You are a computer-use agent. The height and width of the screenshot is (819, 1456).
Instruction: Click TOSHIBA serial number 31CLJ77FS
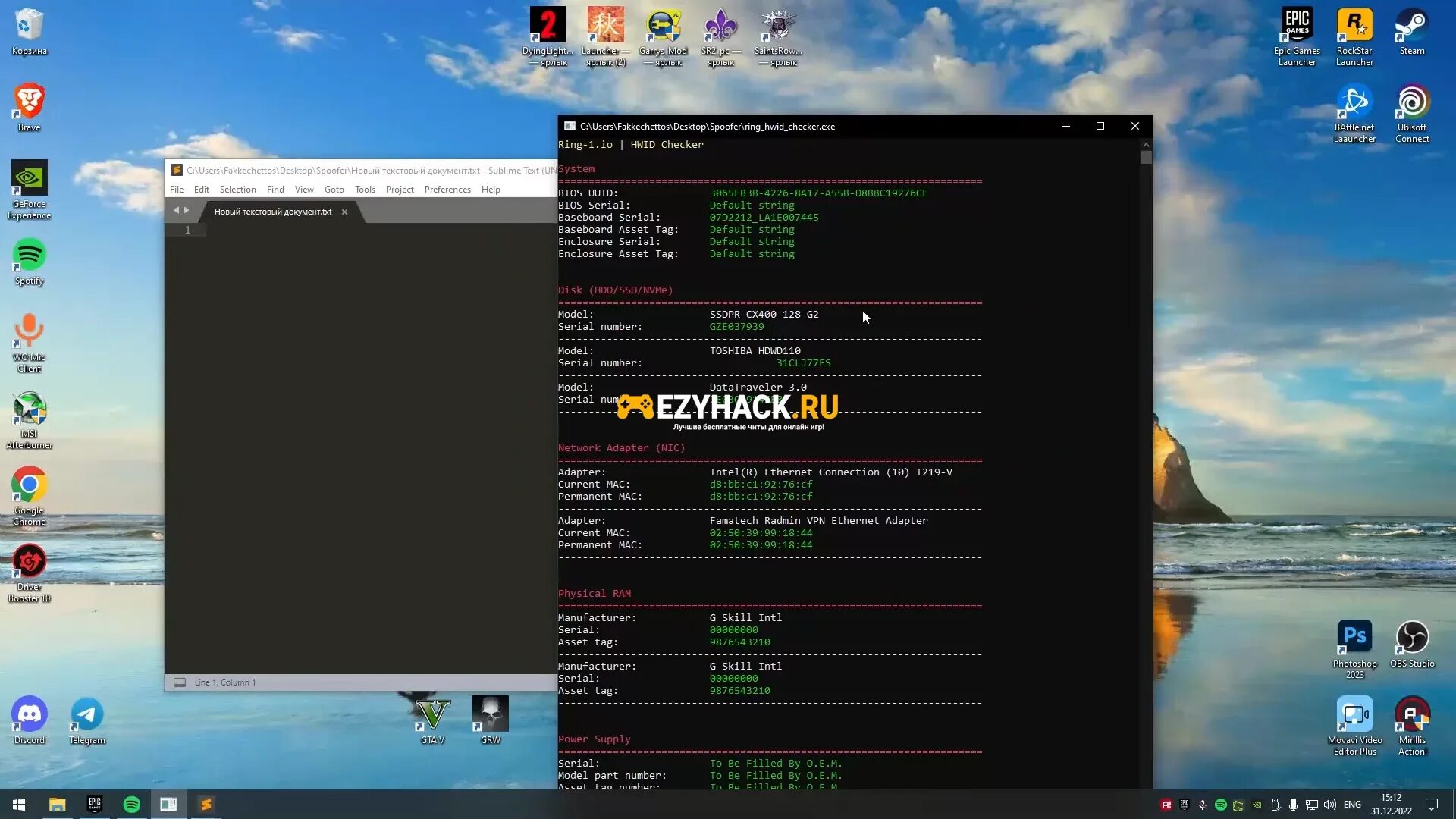pyautogui.click(x=803, y=363)
